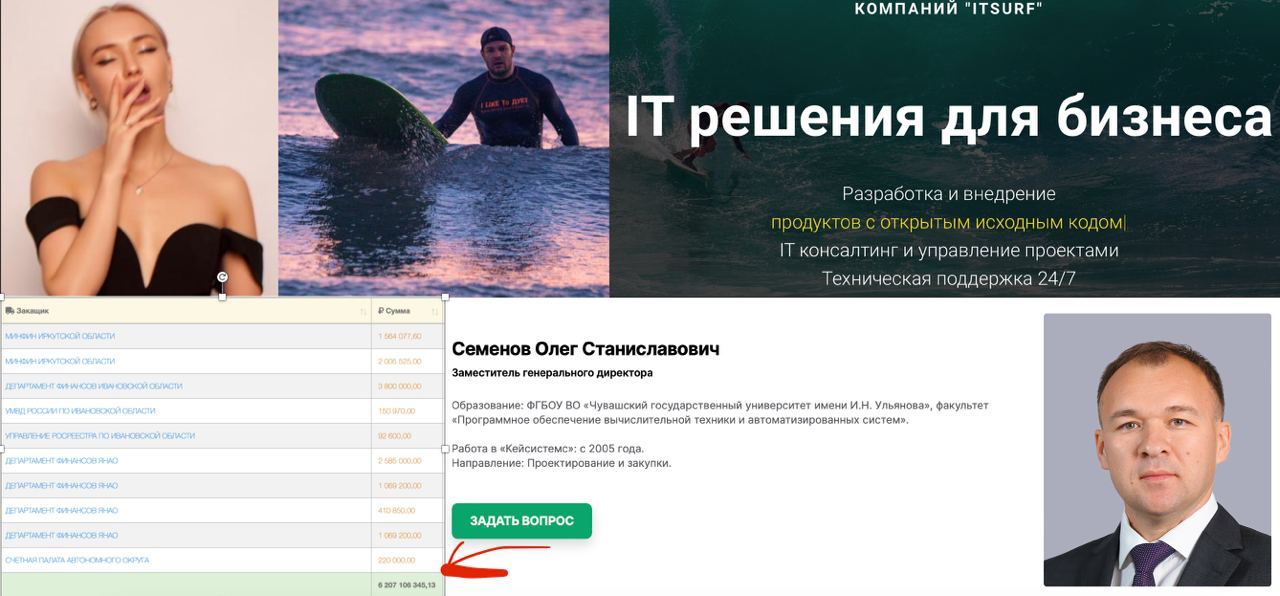
Task: Click the name heading Семенов Олег Станиславович
Action: (x=585, y=349)
